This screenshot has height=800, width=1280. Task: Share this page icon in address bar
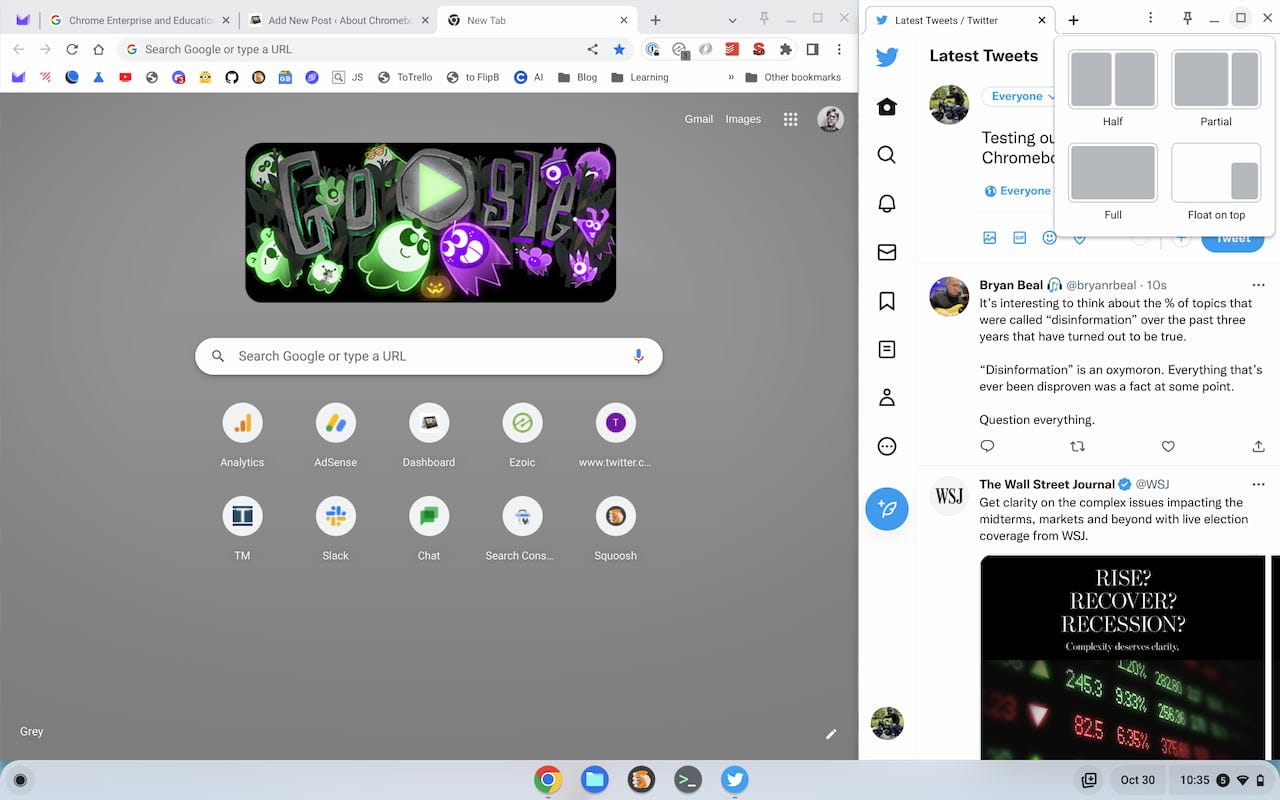point(593,49)
